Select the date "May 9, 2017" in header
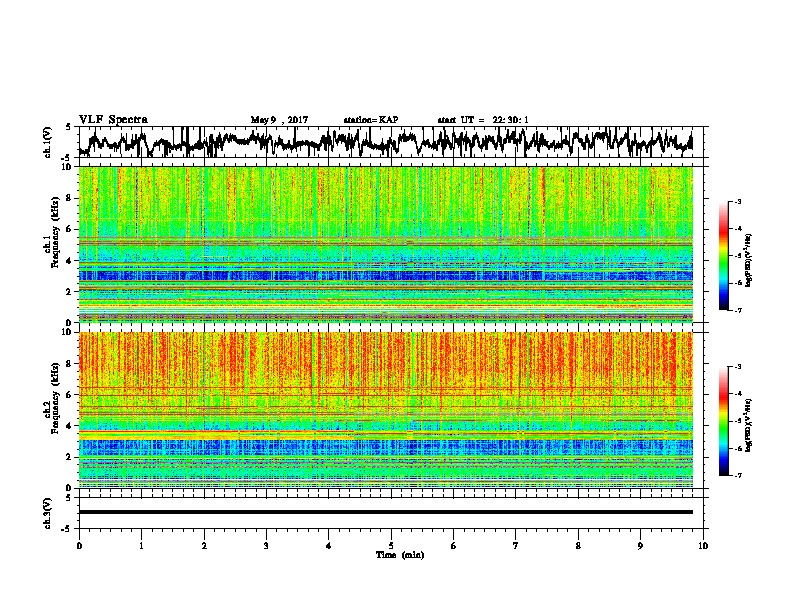 pos(279,120)
